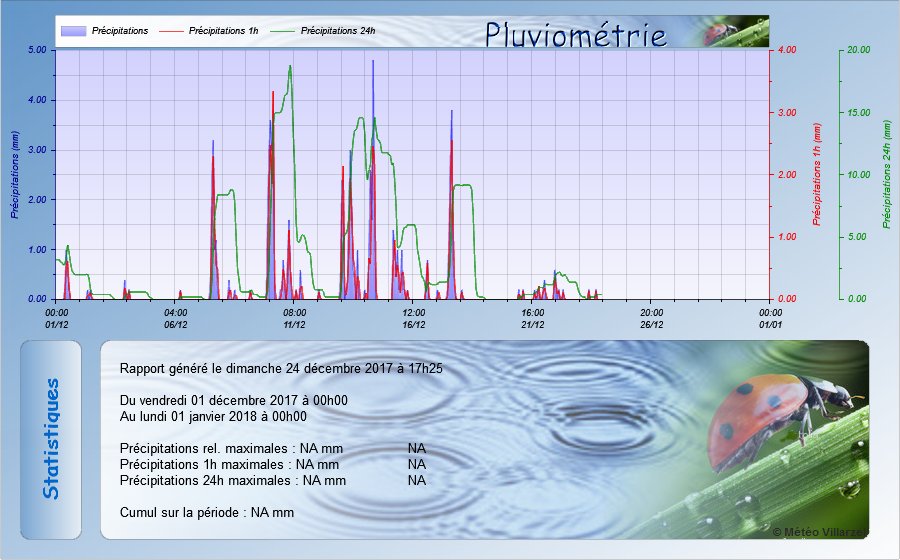Click 'Précipitations rel. maximales : NA mm' text
The height and width of the screenshot is (560, 900).
pos(231,448)
